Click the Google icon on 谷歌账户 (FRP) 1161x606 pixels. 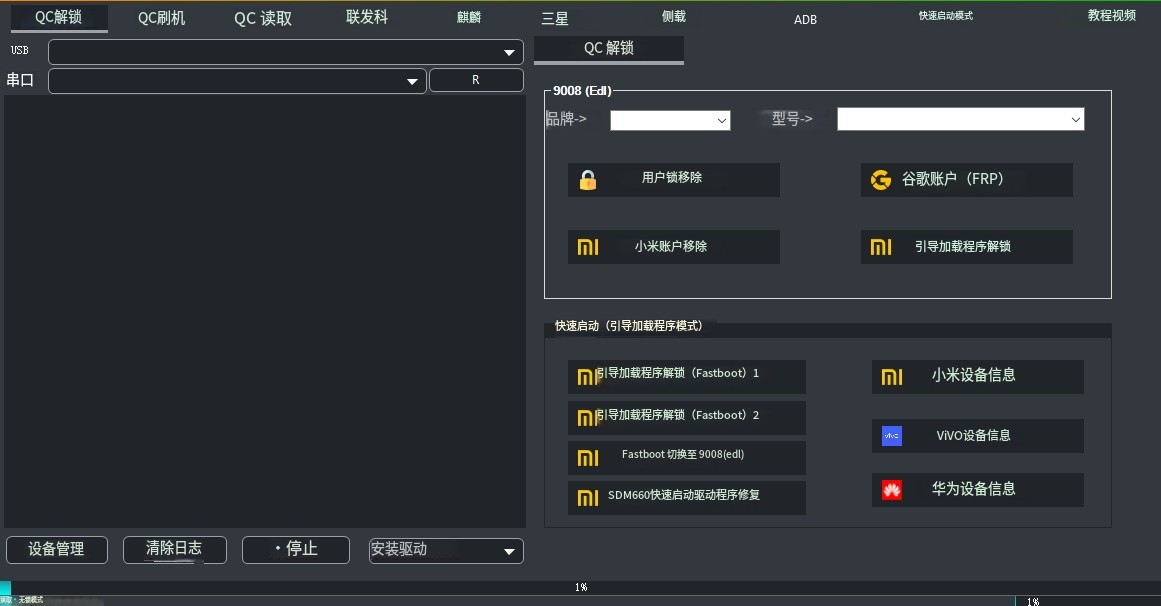point(880,179)
